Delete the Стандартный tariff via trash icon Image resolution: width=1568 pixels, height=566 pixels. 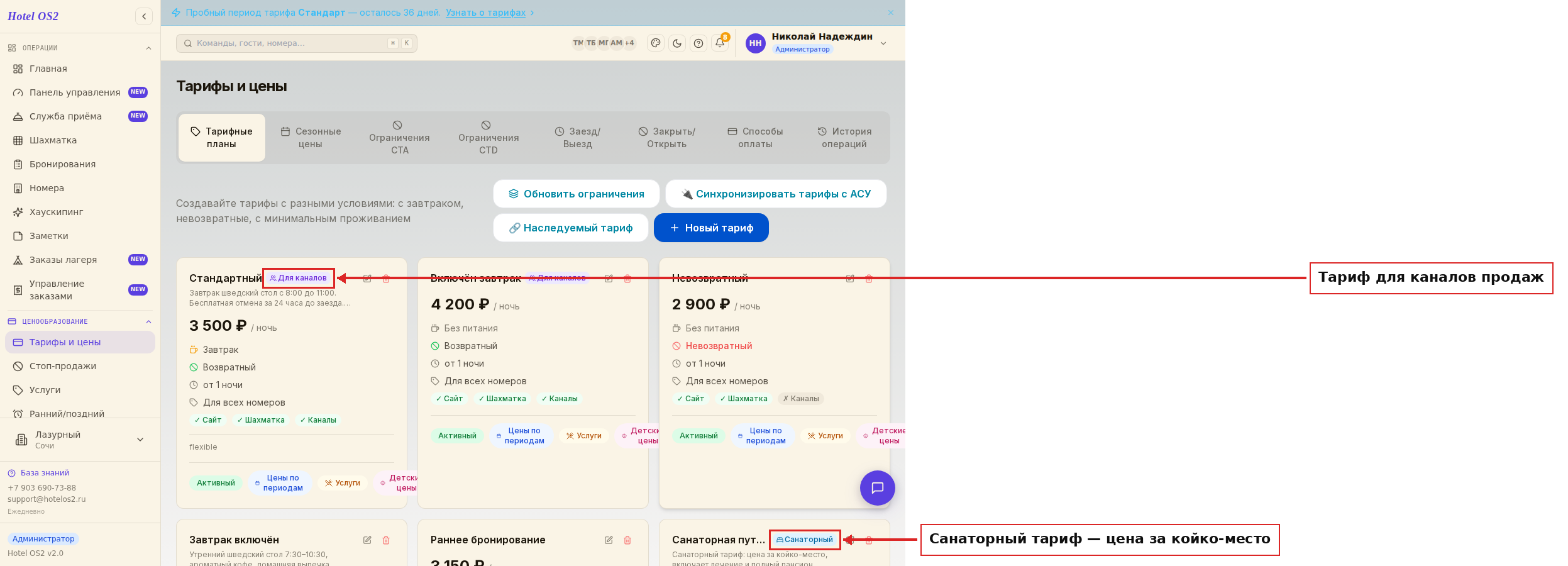click(386, 278)
